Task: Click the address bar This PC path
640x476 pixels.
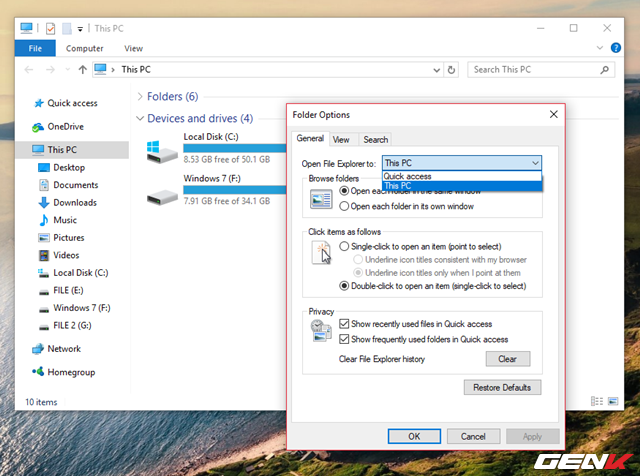Action: [x=136, y=70]
